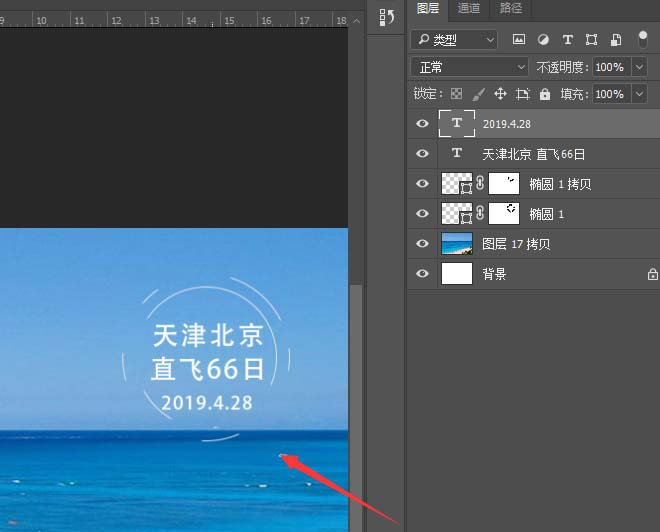This screenshot has height=532, width=660.
Task: Select layer name 椭圆 1 拷贝
Action: point(560,184)
